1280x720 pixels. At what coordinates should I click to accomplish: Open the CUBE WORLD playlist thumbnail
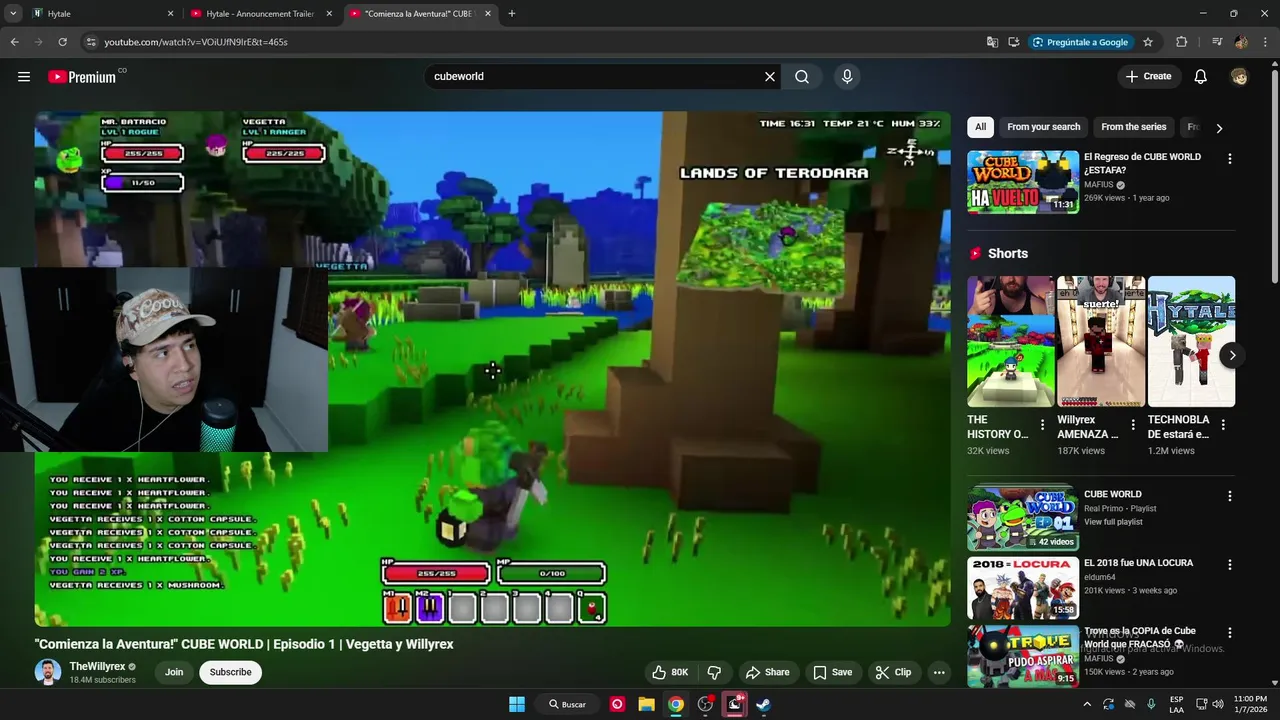point(1022,518)
